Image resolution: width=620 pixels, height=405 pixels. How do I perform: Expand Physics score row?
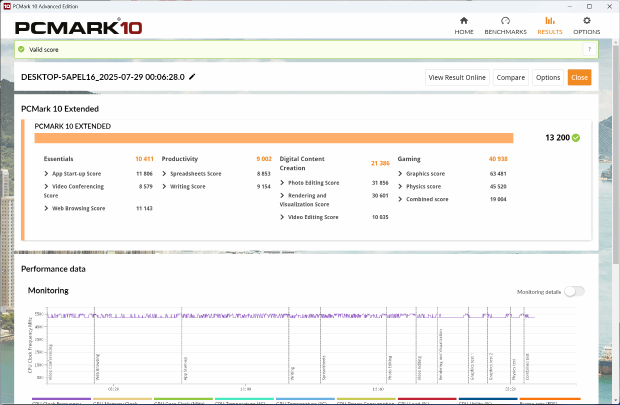click(x=400, y=186)
